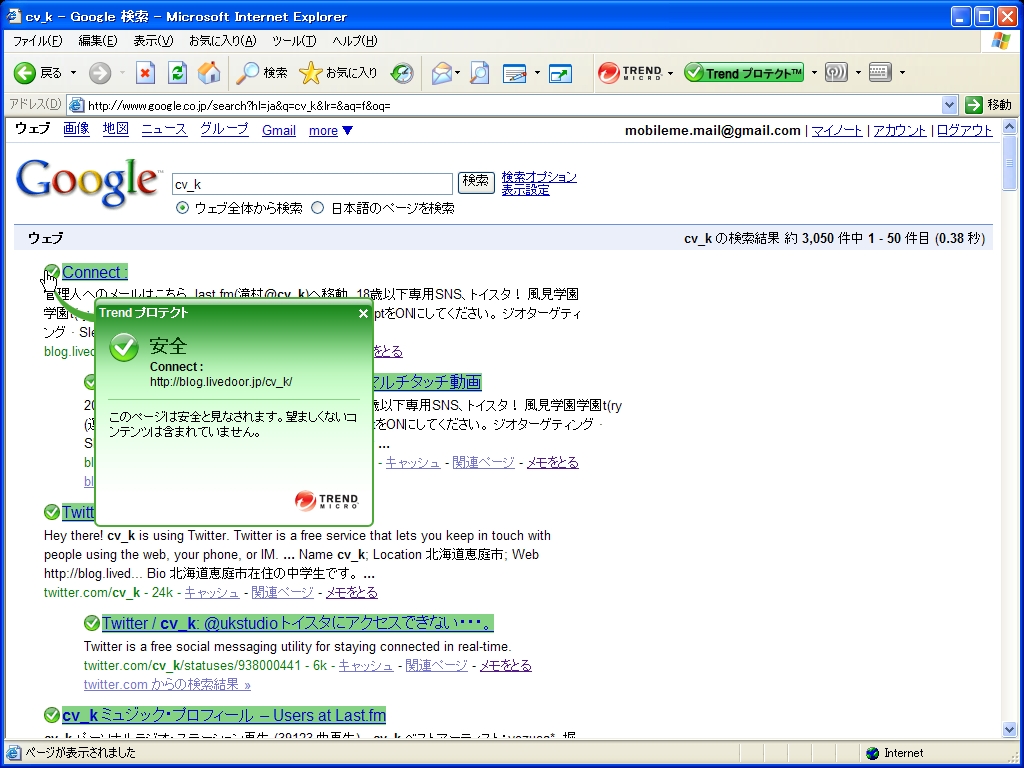
Task: Click the ログアウト link
Action: click(x=965, y=130)
